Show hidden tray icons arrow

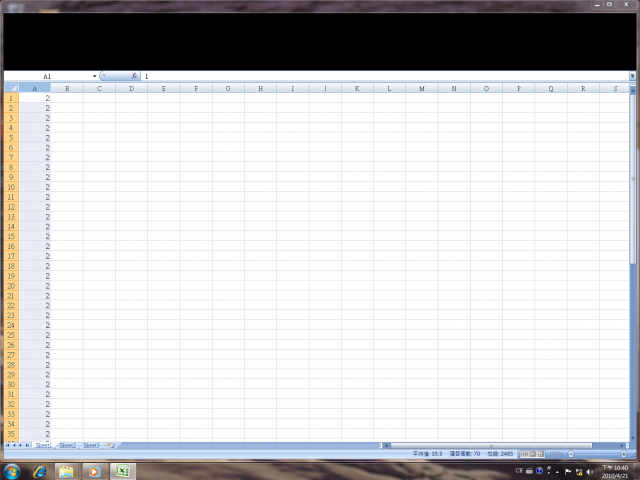(558, 472)
